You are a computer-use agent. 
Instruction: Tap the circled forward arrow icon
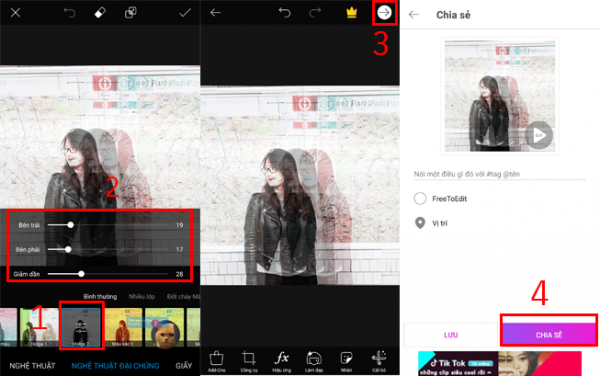[384, 13]
